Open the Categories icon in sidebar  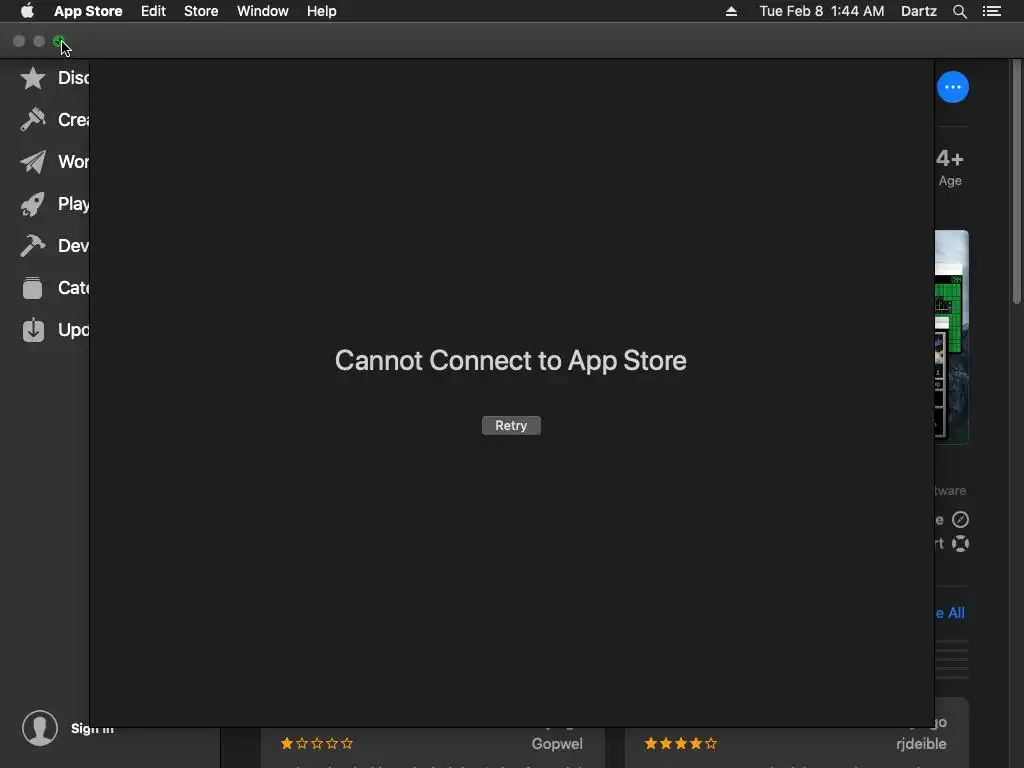33,287
